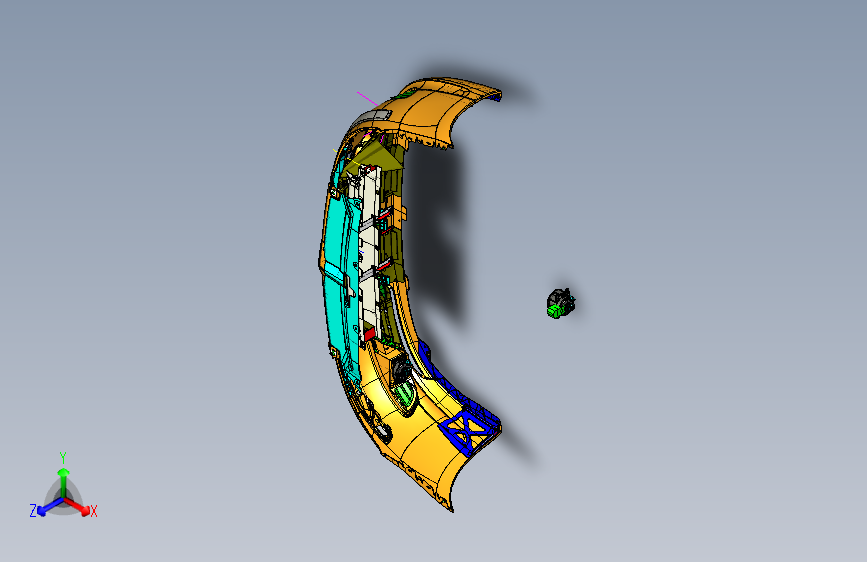Viewport: 867px width, 562px height.
Task: Select the small detached black and green component
Action: point(561,303)
